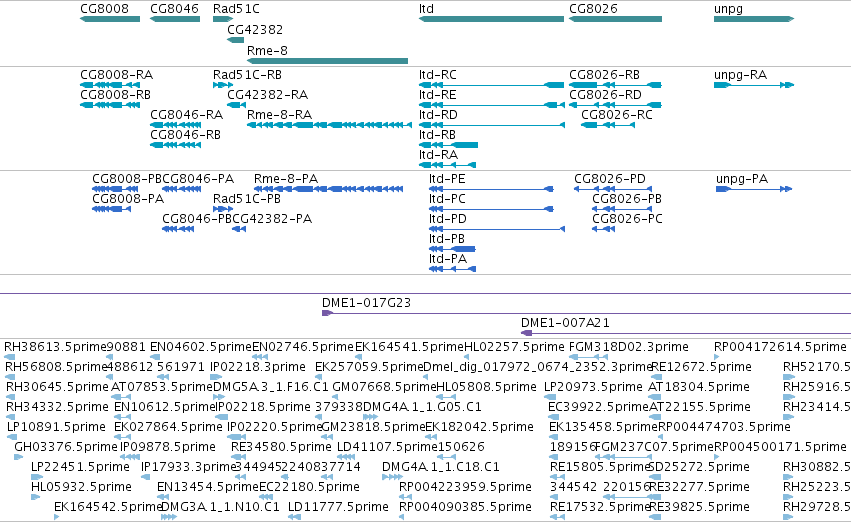Click the DME1-017G23 BAC clone
Viewport: 851px width, 522px height.
[x=586, y=313]
